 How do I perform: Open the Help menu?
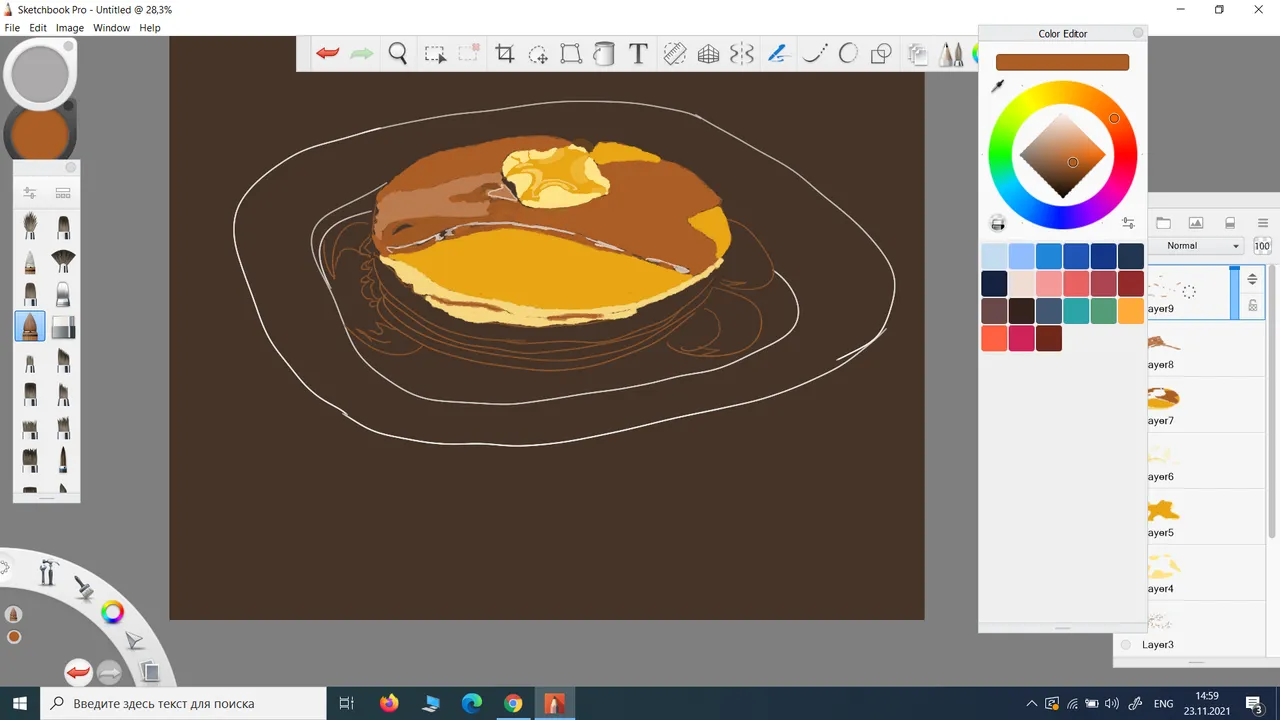150,28
